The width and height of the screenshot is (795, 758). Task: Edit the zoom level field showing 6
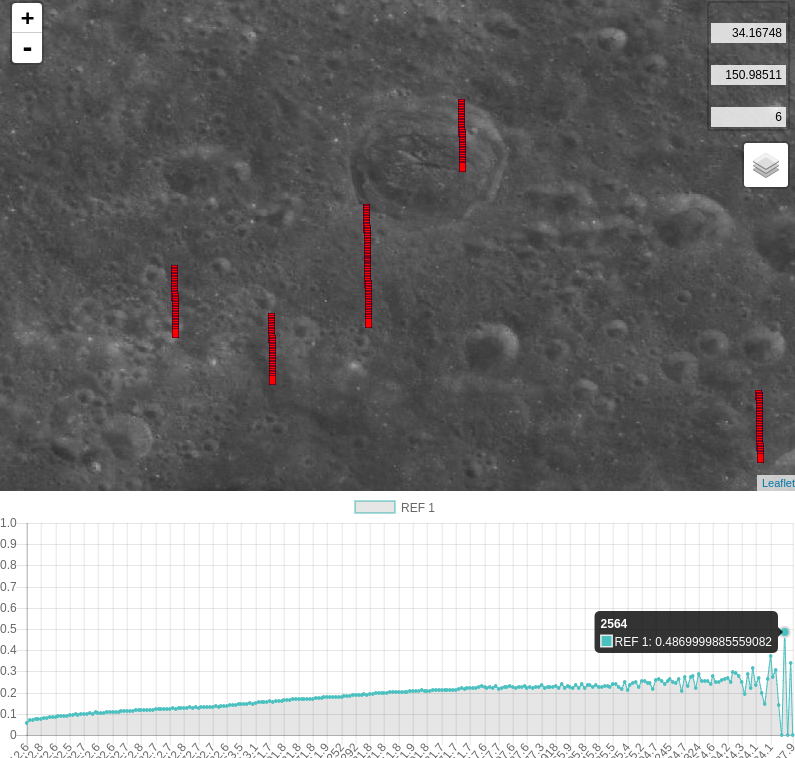point(748,117)
